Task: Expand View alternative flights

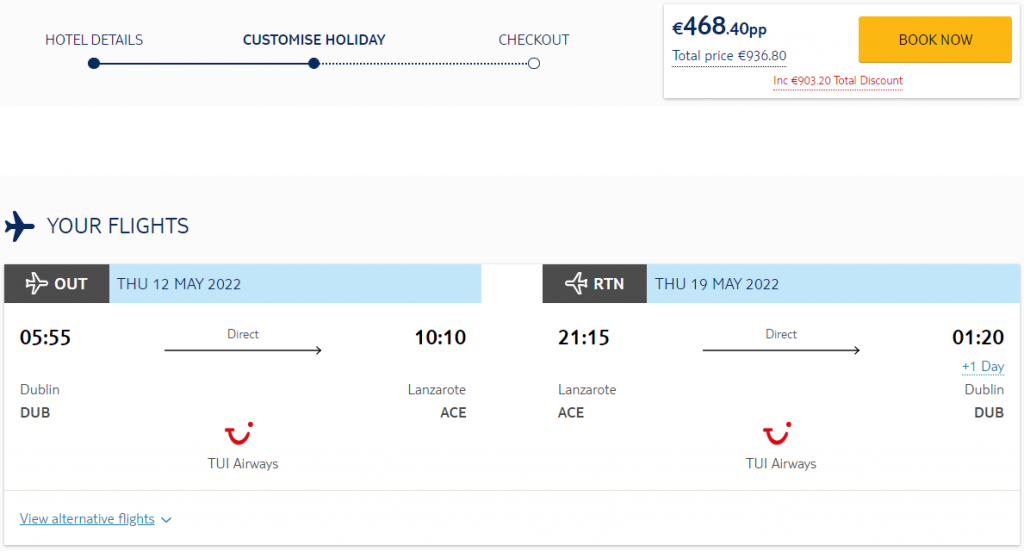Action: tap(87, 519)
